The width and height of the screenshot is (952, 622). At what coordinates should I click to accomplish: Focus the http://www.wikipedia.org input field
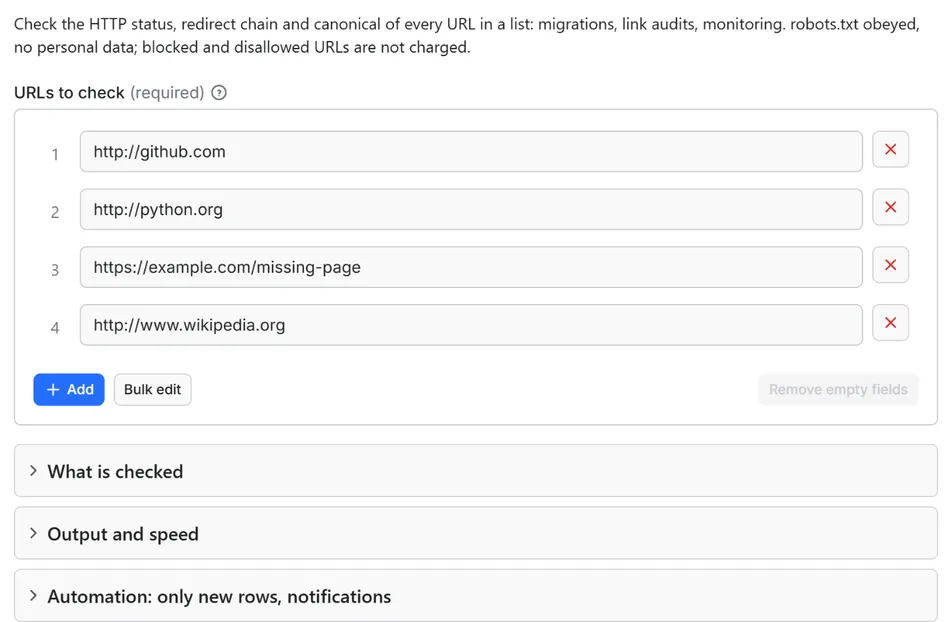pyautogui.click(x=471, y=325)
